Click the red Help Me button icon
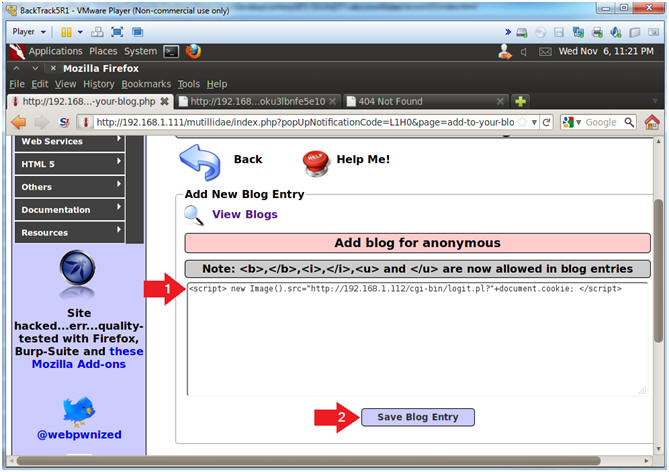 (316, 163)
